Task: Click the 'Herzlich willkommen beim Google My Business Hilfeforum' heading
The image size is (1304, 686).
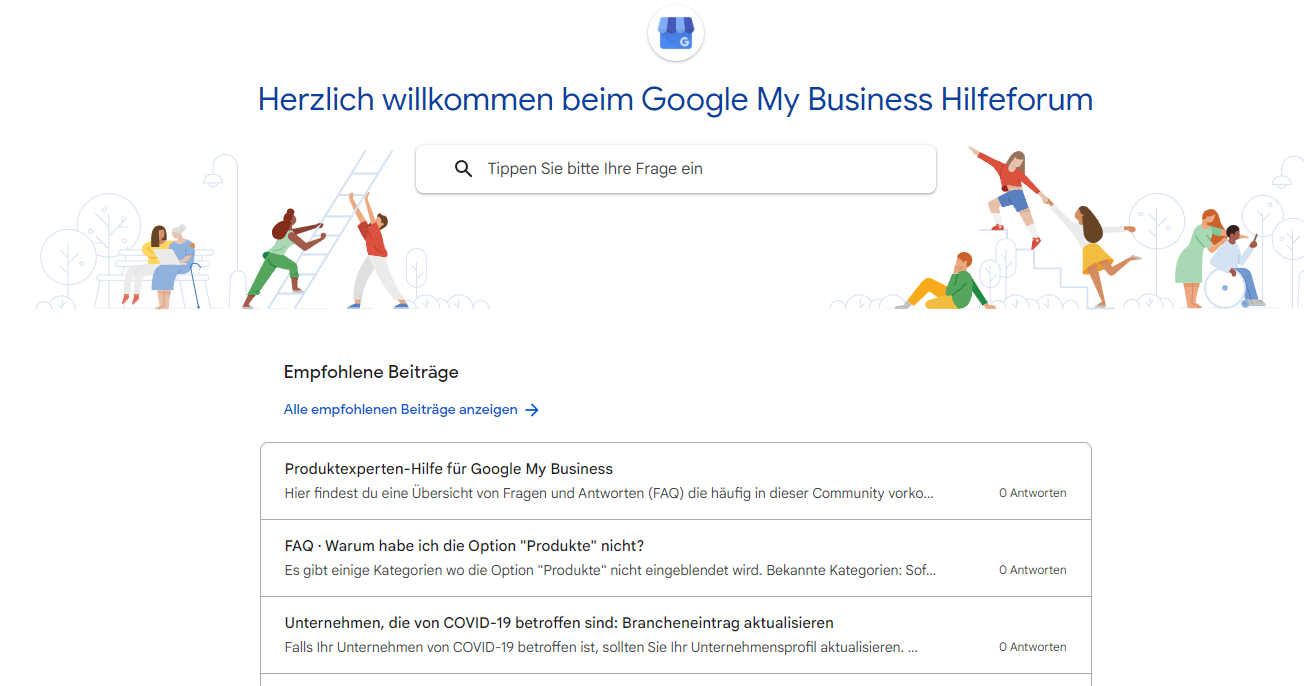Action: point(675,99)
